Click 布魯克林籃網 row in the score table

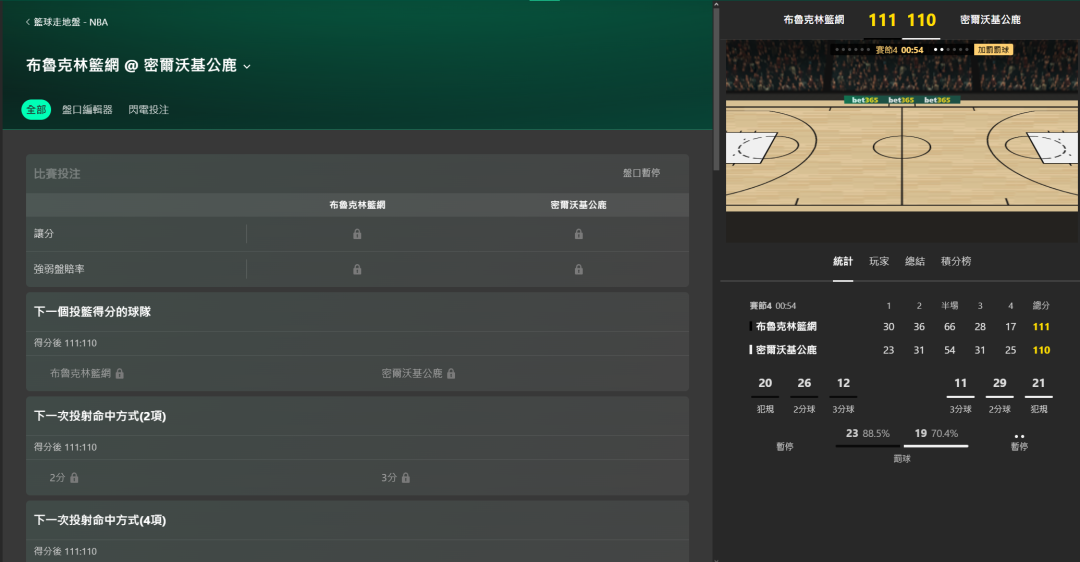point(900,327)
